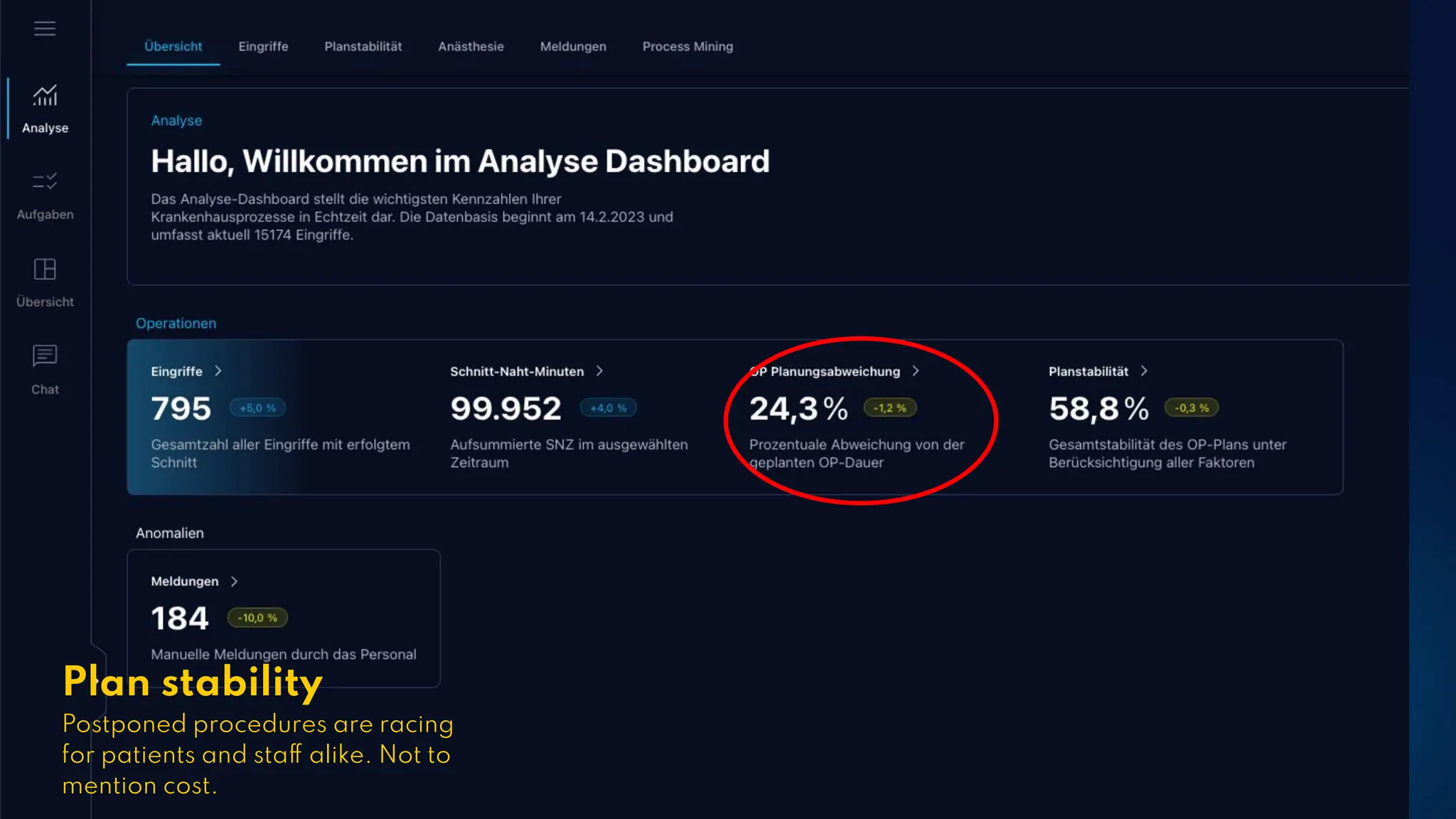This screenshot has width=1456, height=819.
Task: Open the Anästhesie tab
Action: [x=471, y=47]
